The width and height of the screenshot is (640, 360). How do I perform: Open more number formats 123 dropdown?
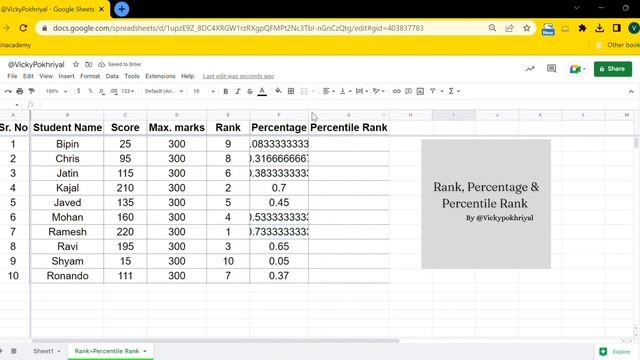128,91
